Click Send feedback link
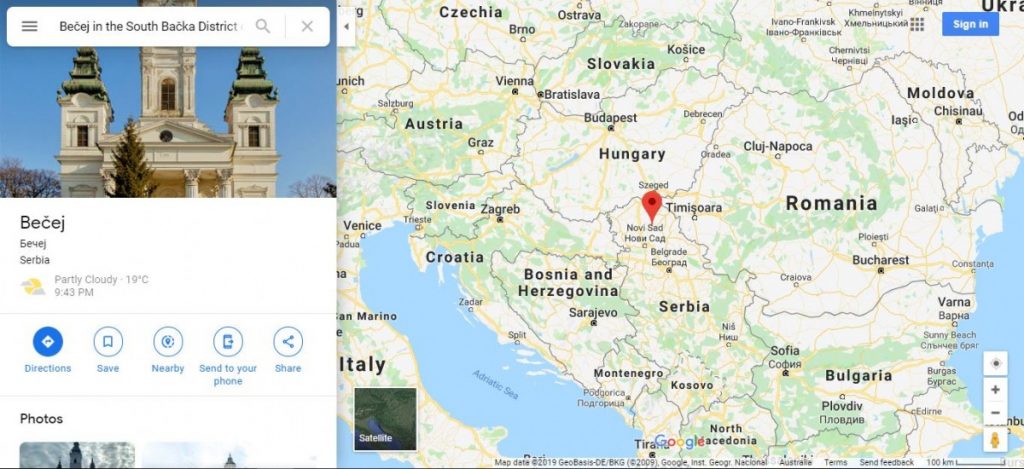Viewport: 1024px width, 469px height. tap(886, 462)
